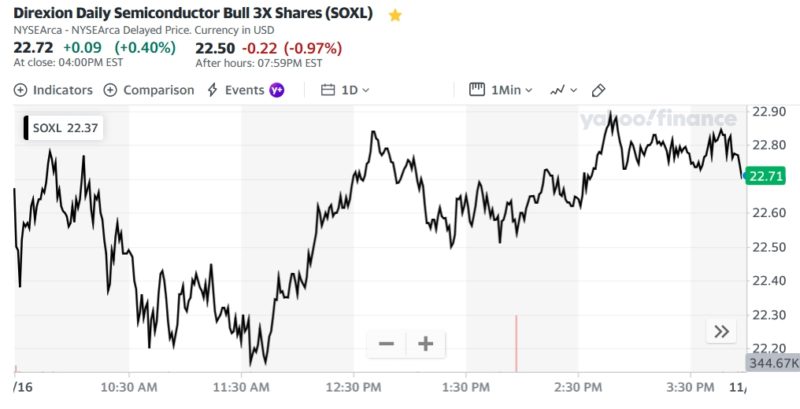
Task: Click the green 22.71 current price tag
Action: [765, 177]
